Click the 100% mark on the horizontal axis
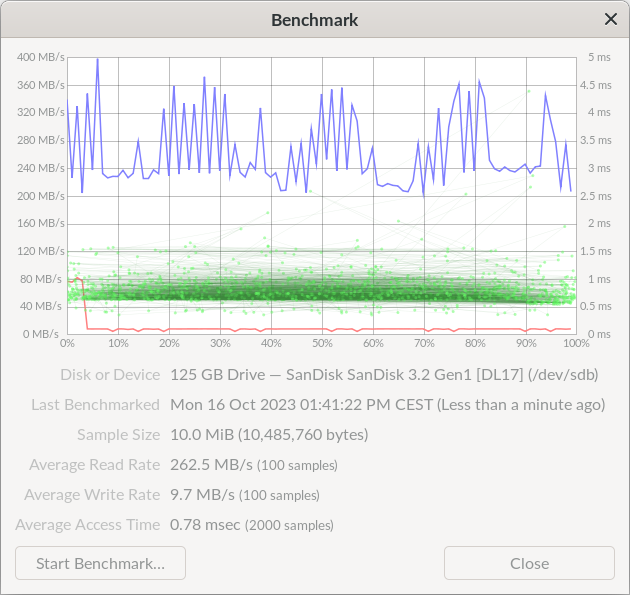 [575, 344]
